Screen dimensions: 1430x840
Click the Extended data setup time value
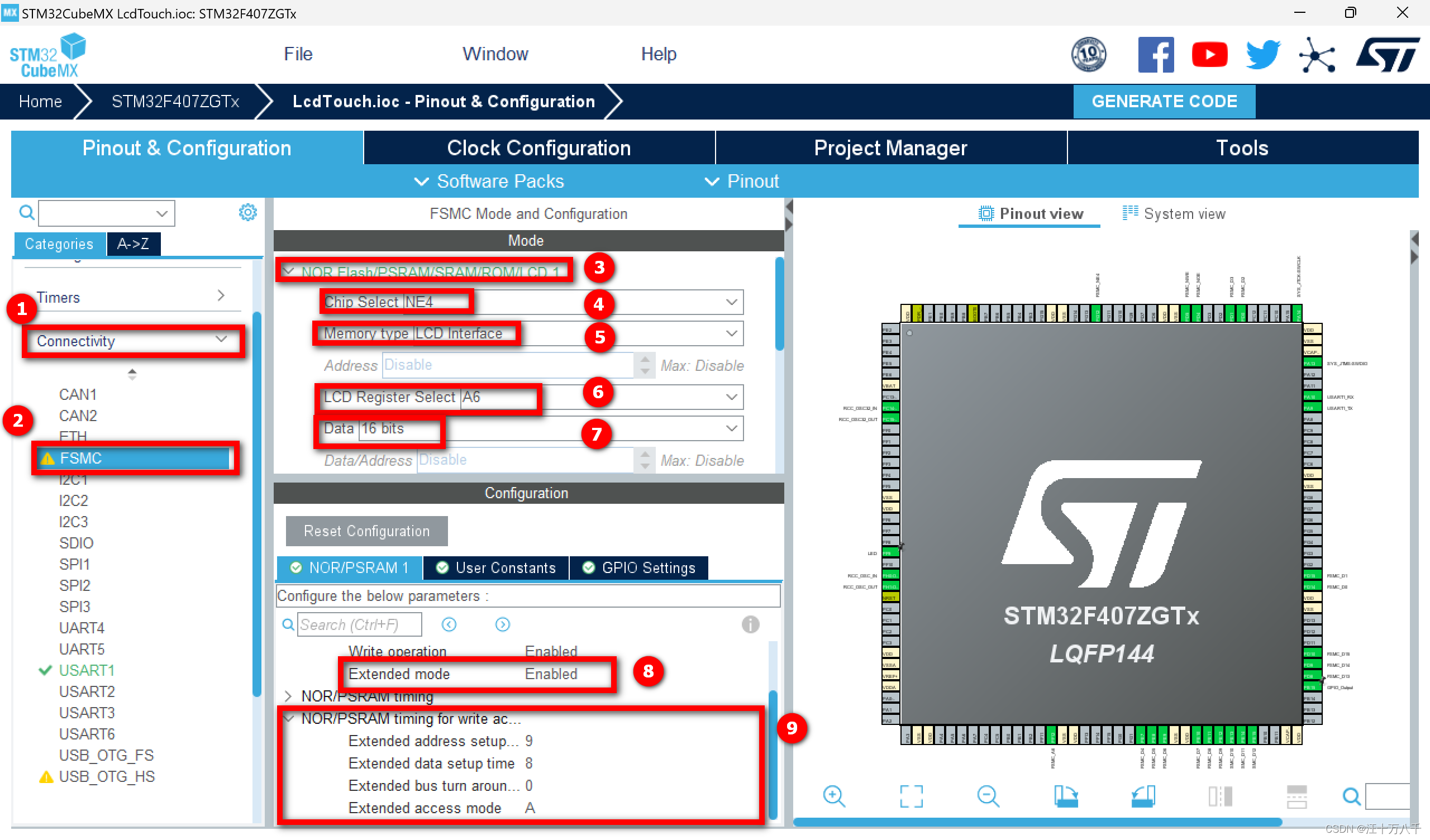click(529, 763)
